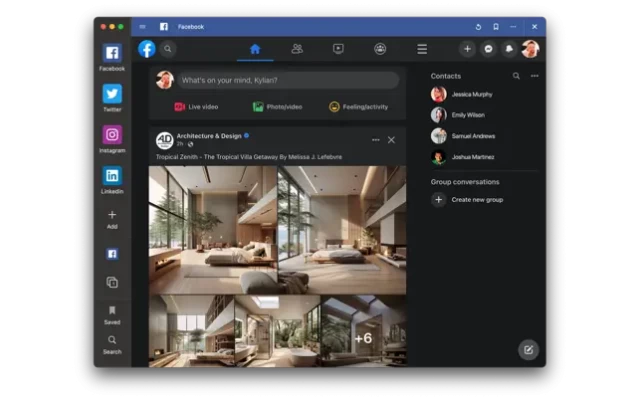Click the Live video button

[196, 107]
